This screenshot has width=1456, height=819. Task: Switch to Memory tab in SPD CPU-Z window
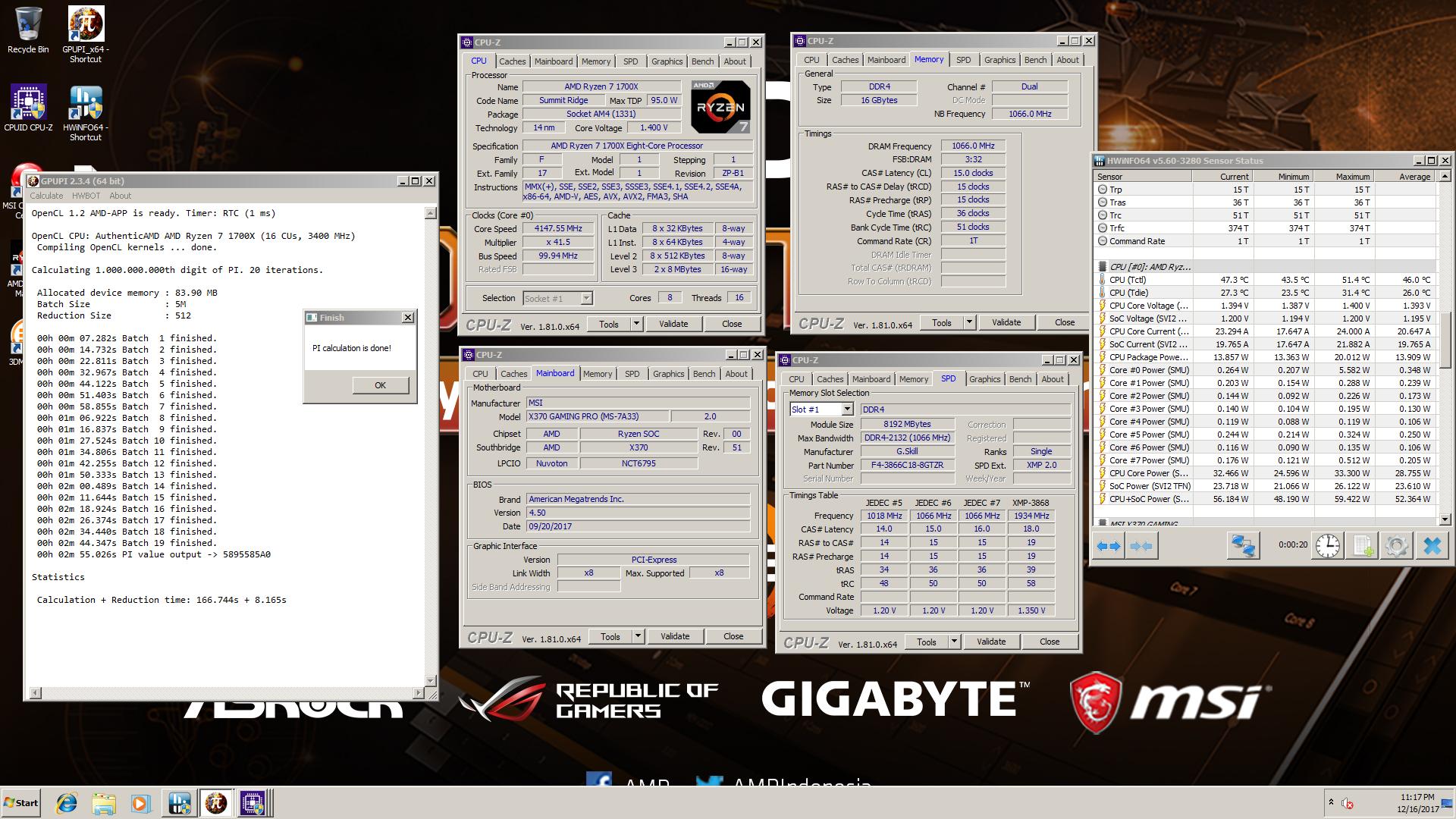[x=913, y=379]
